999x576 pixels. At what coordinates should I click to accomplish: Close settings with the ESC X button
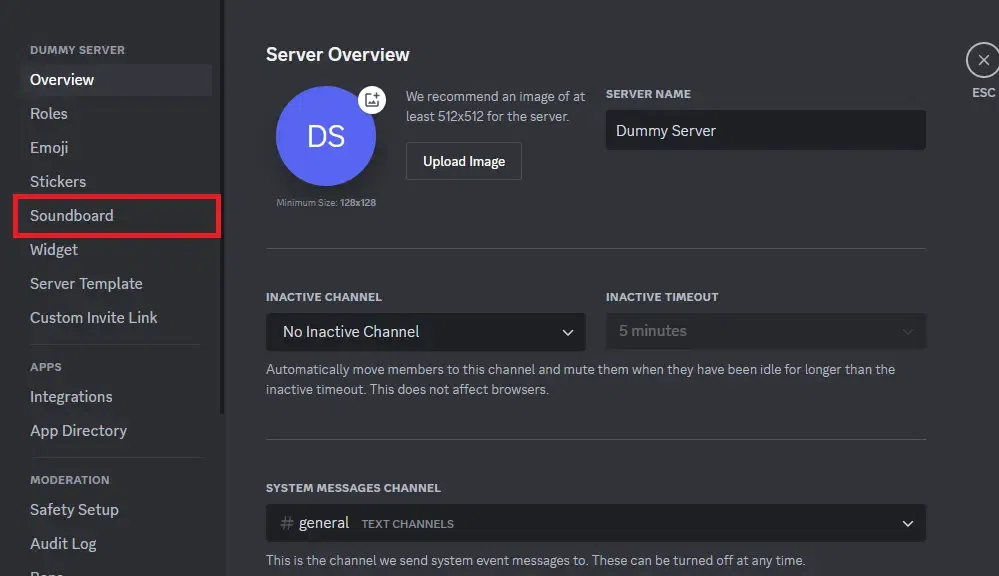[983, 61]
